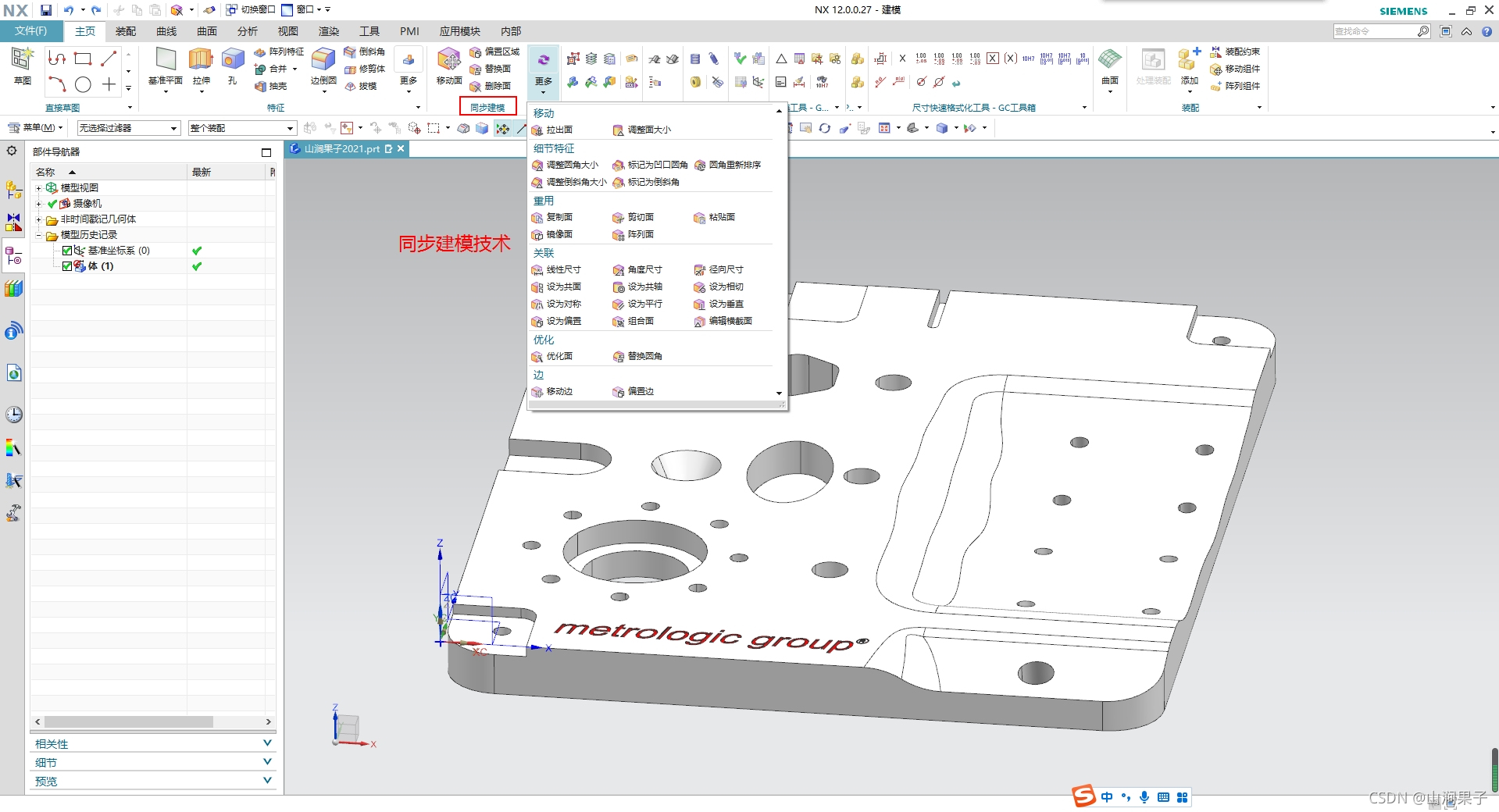The width and height of the screenshot is (1499, 812).
Task: Choose 调整面大小 in the gallery
Action: (642, 130)
